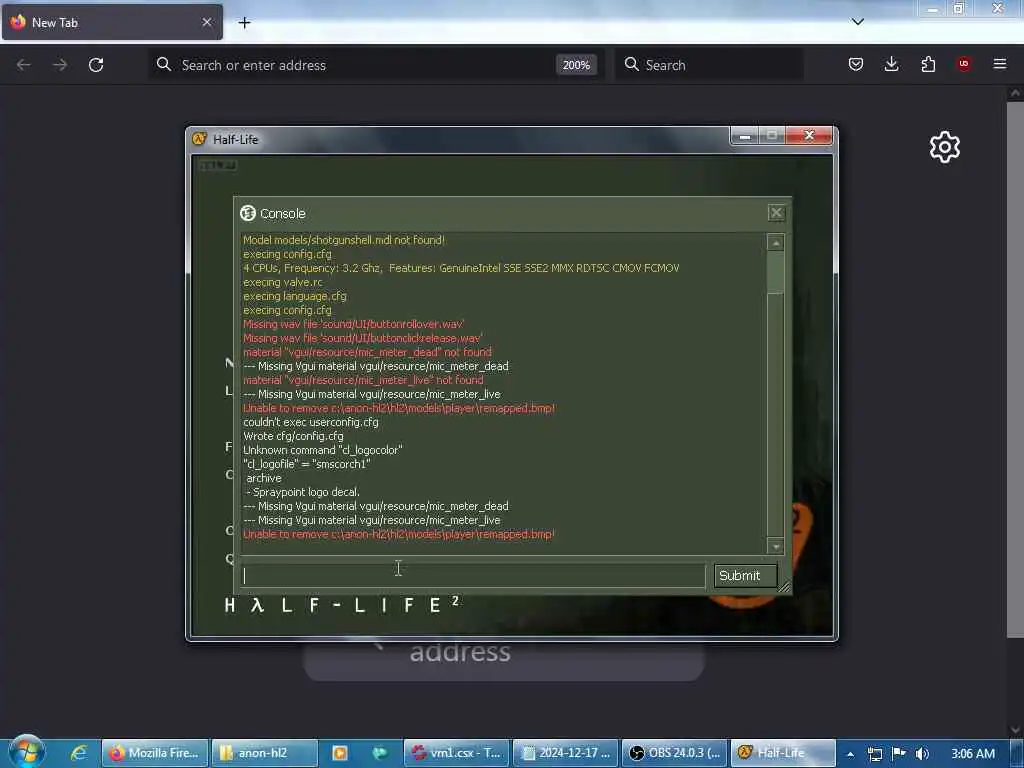The width and height of the screenshot is (1024, 768).
Task: Open the uBlock Origin extension icon
Action: pyautogui.click(x=963, y=64)
